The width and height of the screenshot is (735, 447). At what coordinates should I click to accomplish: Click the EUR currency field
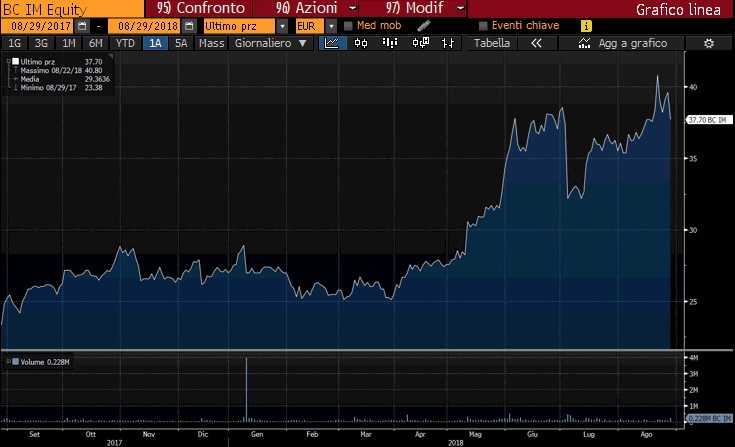point(309,26)
